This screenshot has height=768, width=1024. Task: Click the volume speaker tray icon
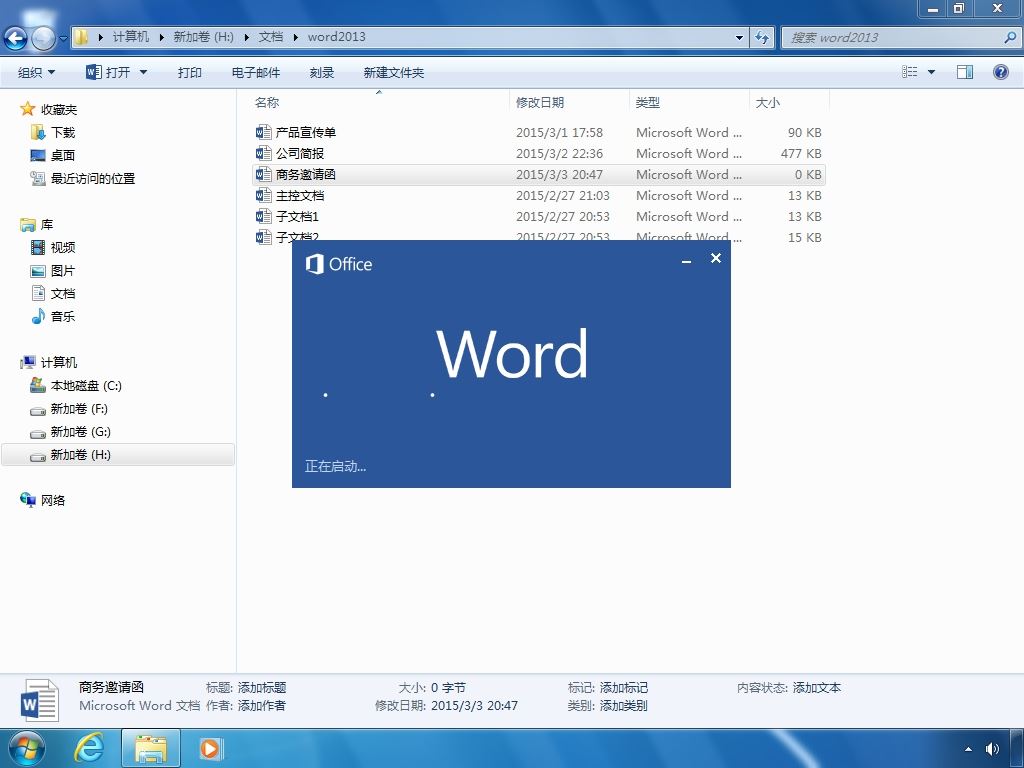pyautogui.click(x=992, y=748)
